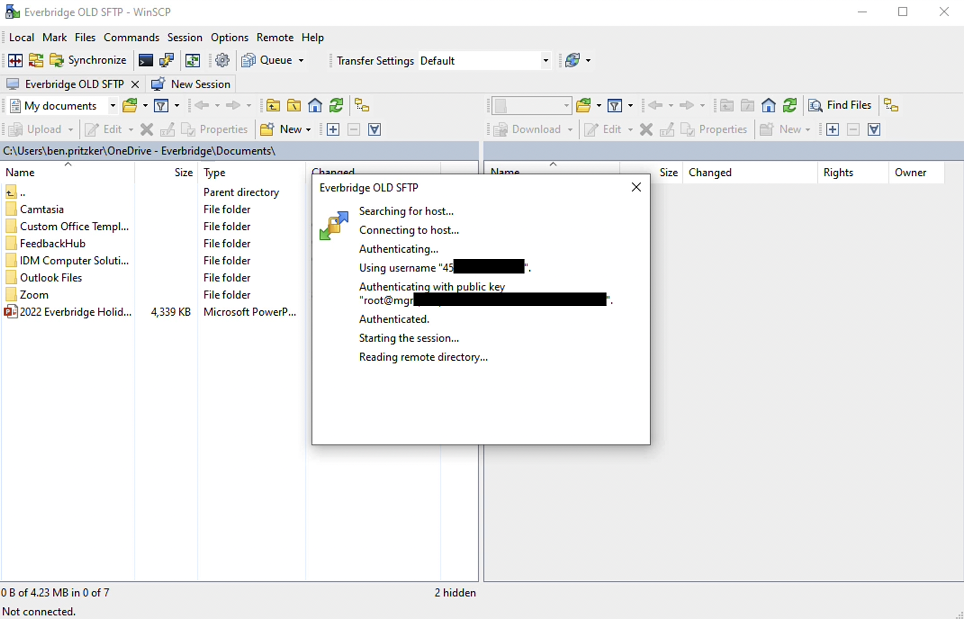
Task: Close the Everbridge OLD SFTP connection dialog
Action: click(636, 188)
